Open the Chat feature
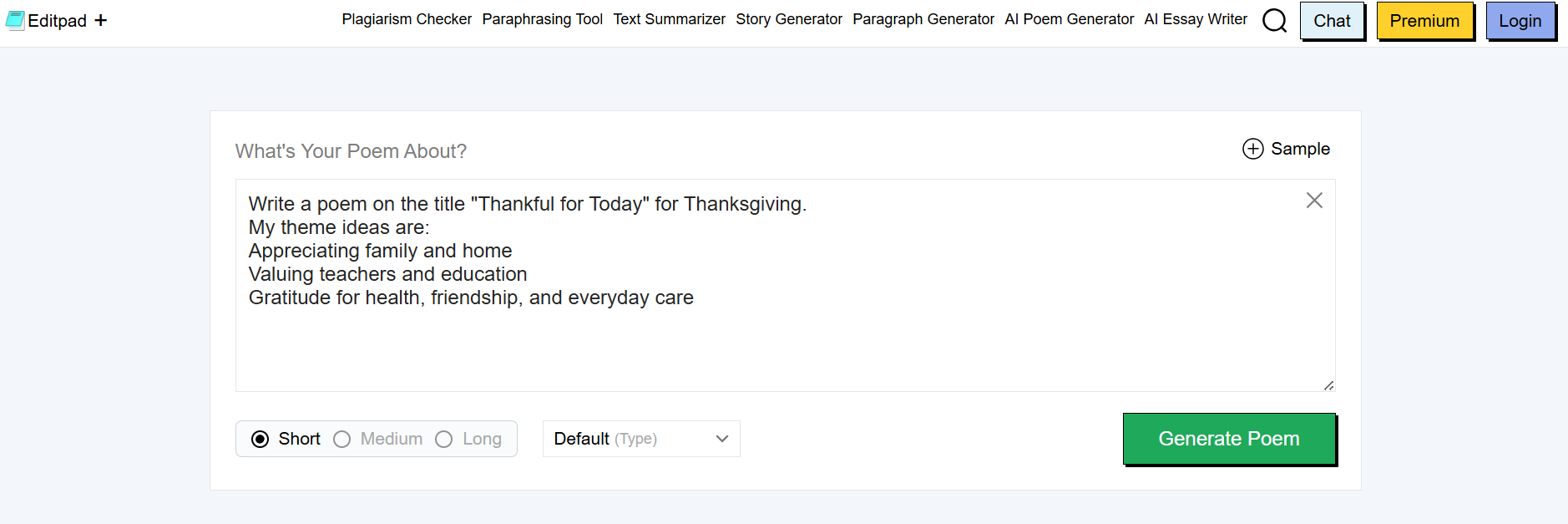1568x524 pixels. [x=1331, y=21]
